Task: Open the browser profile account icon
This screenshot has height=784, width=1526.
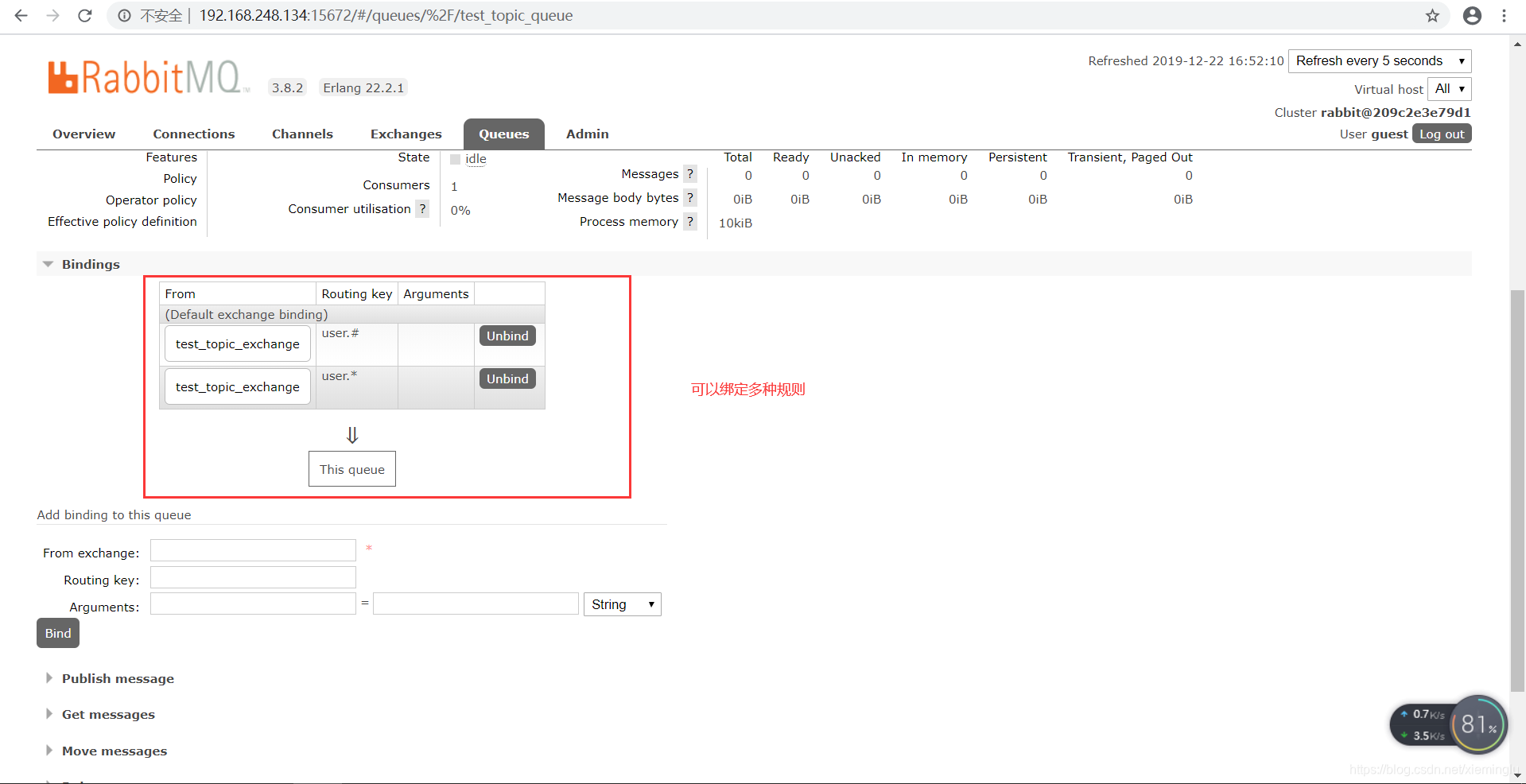Action: (1472, 15)
